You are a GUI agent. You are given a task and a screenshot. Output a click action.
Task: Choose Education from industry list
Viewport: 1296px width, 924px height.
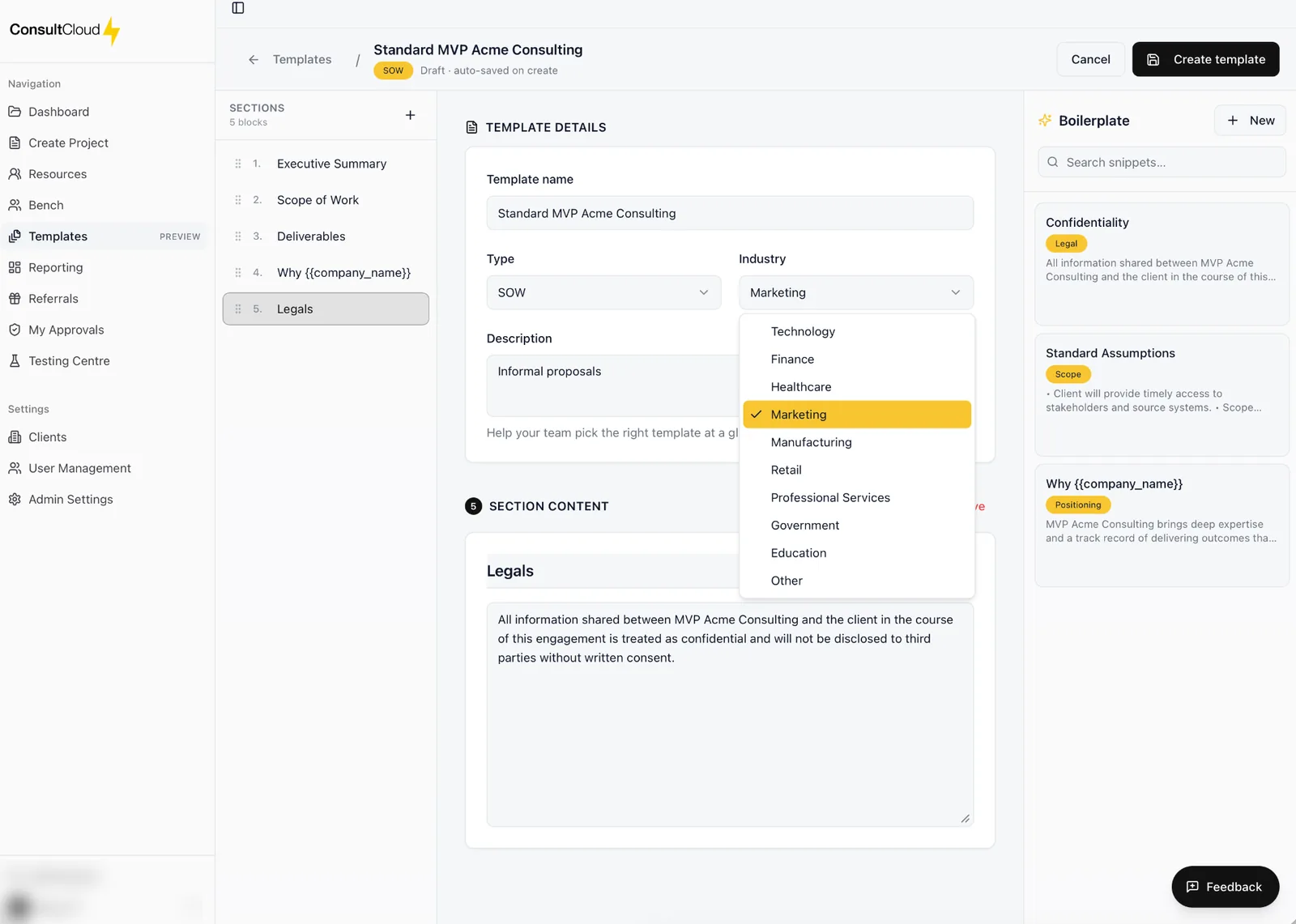tap(857, 553)
